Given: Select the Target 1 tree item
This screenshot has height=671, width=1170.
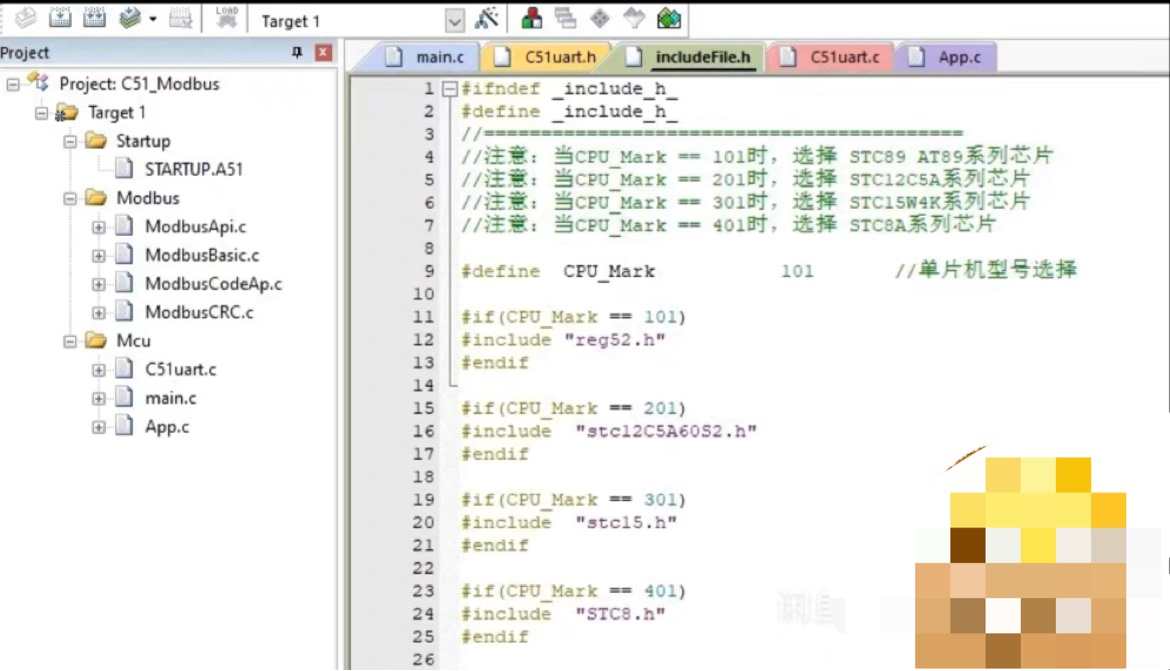Looking at the screenshot, I should click(x=116, y=113).
